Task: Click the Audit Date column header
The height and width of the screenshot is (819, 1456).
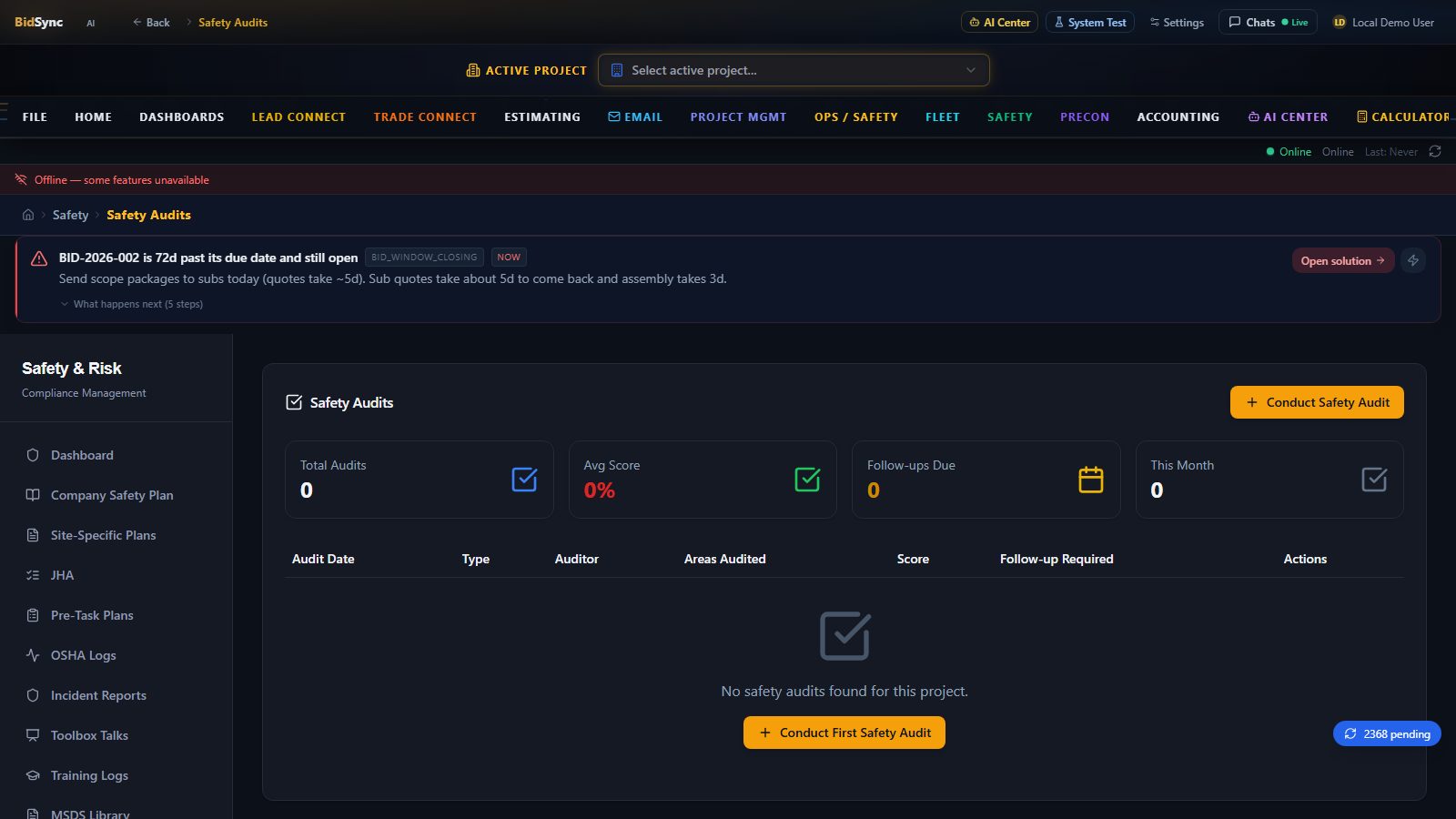Action: click(x=323, y=559)
